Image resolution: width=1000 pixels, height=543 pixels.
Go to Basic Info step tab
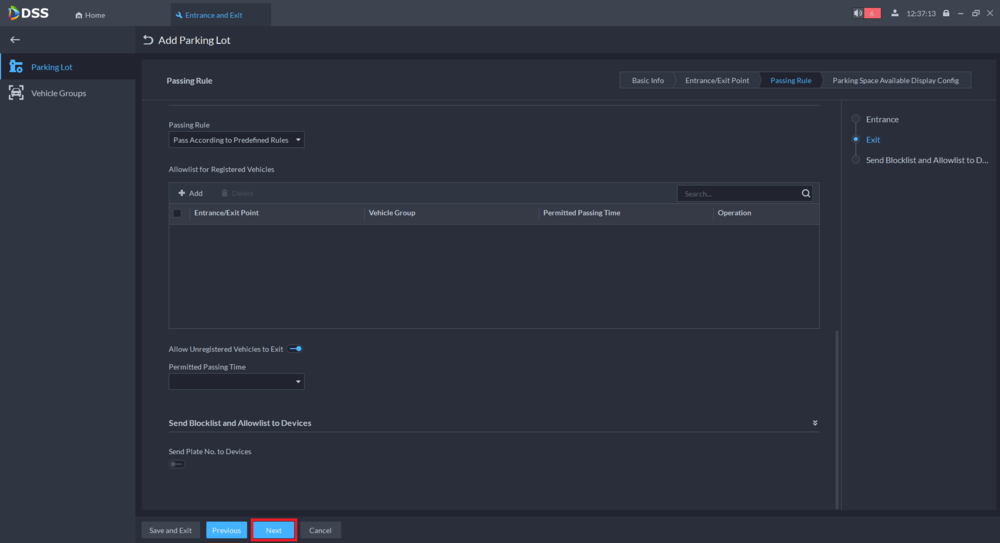coord(647,80)
